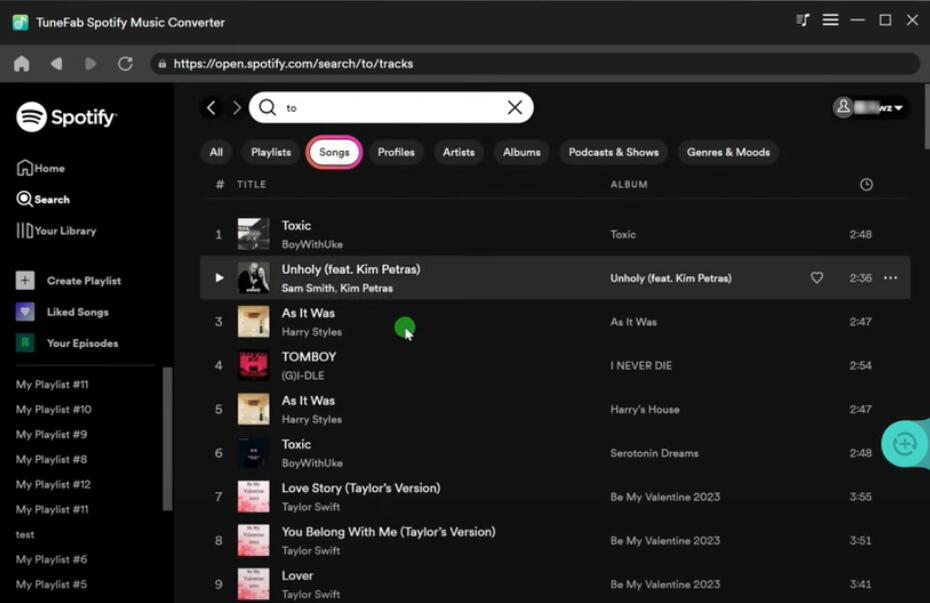Open My Playlist #8 in sidebar
The height and width of the screenshot is (603, 930).
tap(51, 460)
